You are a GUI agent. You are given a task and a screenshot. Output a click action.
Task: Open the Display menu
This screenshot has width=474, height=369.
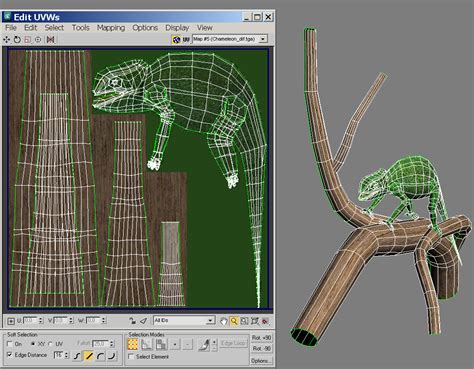(177, 28)
